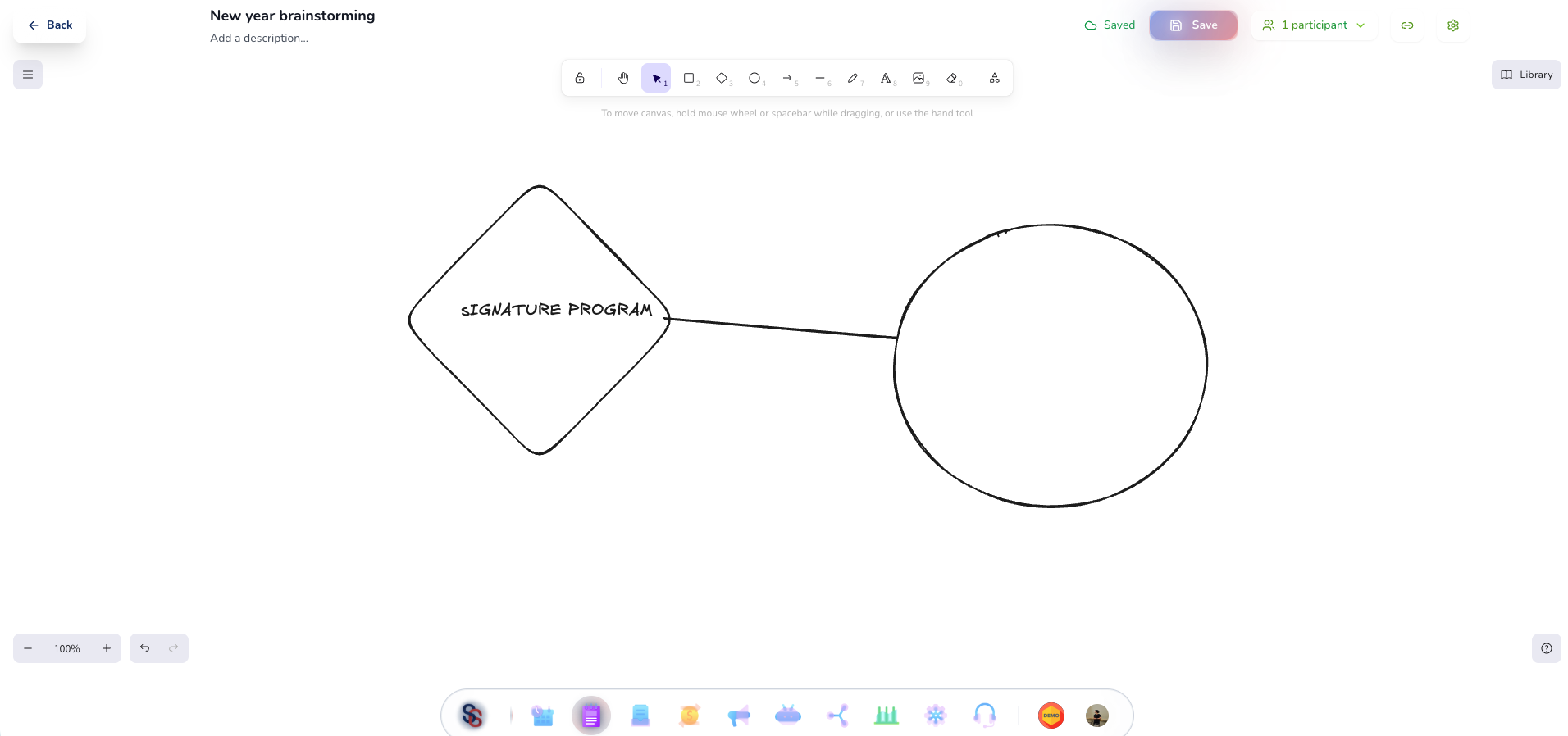Open the megaphone dock icon
Screen dimensions: 1568x736
coord(739,716)
